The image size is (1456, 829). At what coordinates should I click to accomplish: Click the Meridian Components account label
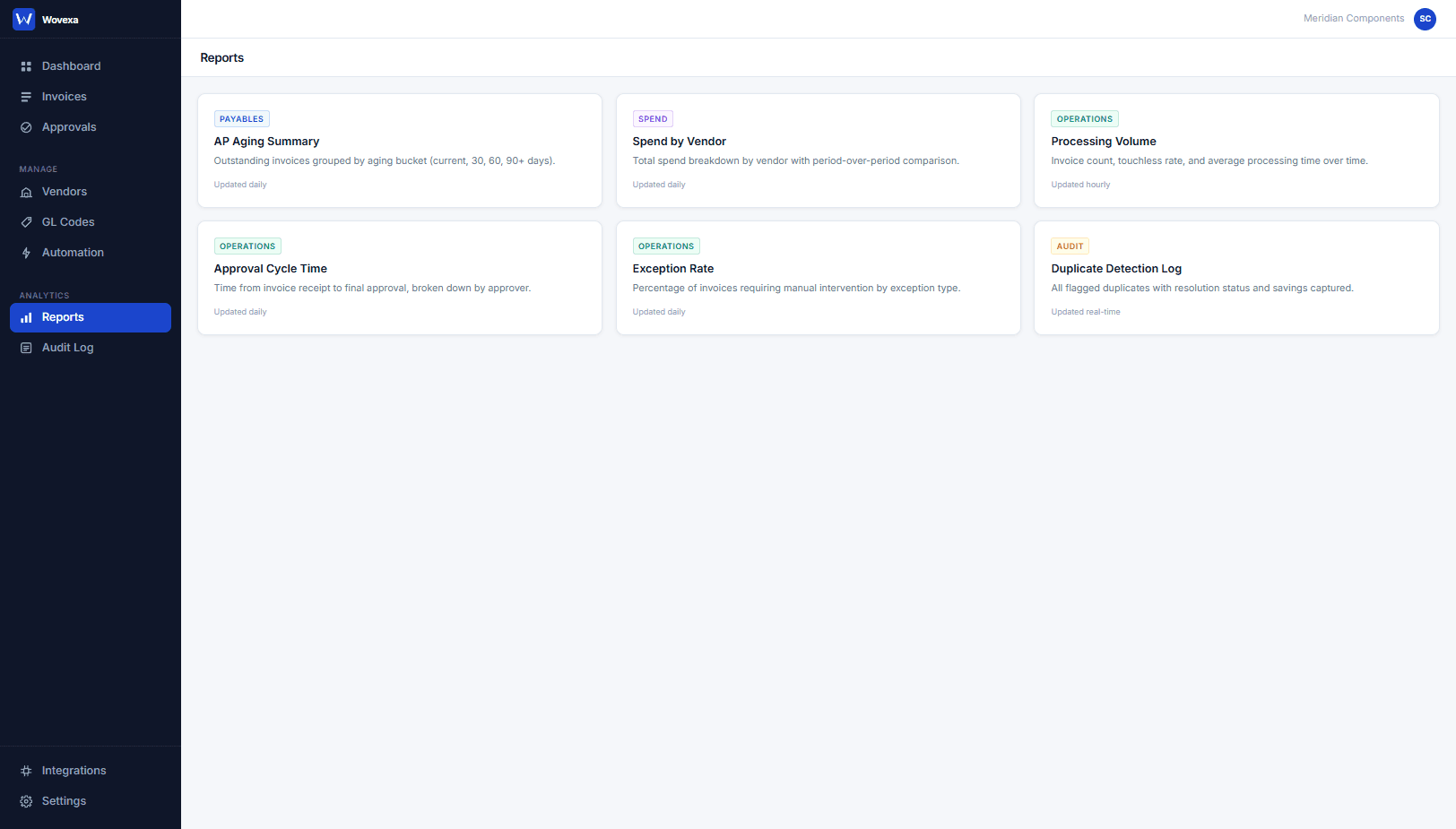1353,18
